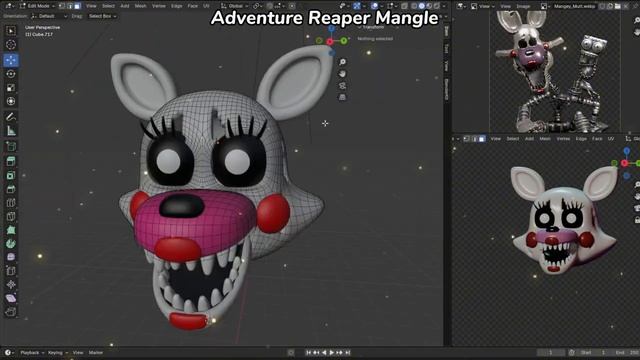
Task: Open the Drag Select Box dropdown
Action: 102,16
